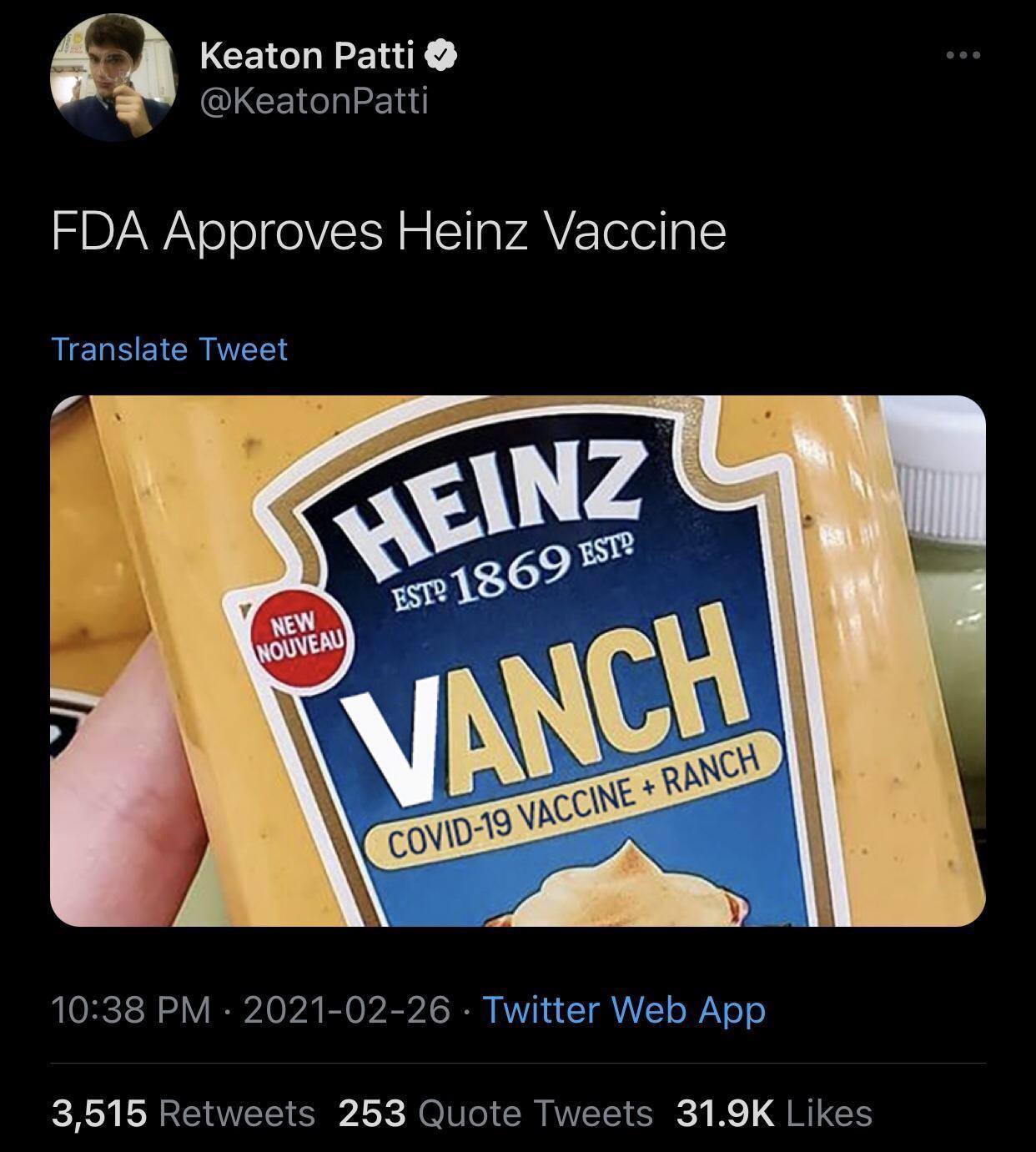View the 3,515 Retweets list
1036x1152 pixels.
pos(184,1113)
